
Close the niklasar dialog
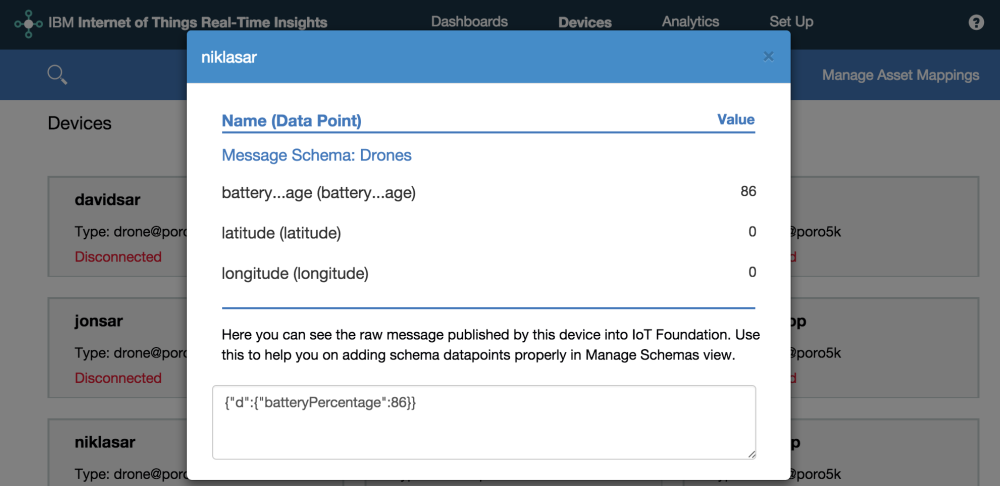768,57
